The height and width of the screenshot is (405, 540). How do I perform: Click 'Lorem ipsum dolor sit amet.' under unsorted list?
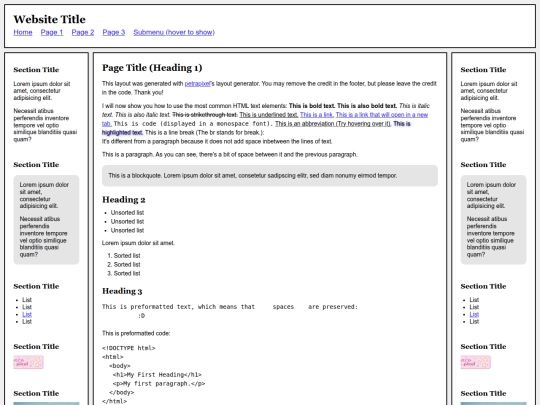pos(138,243)
